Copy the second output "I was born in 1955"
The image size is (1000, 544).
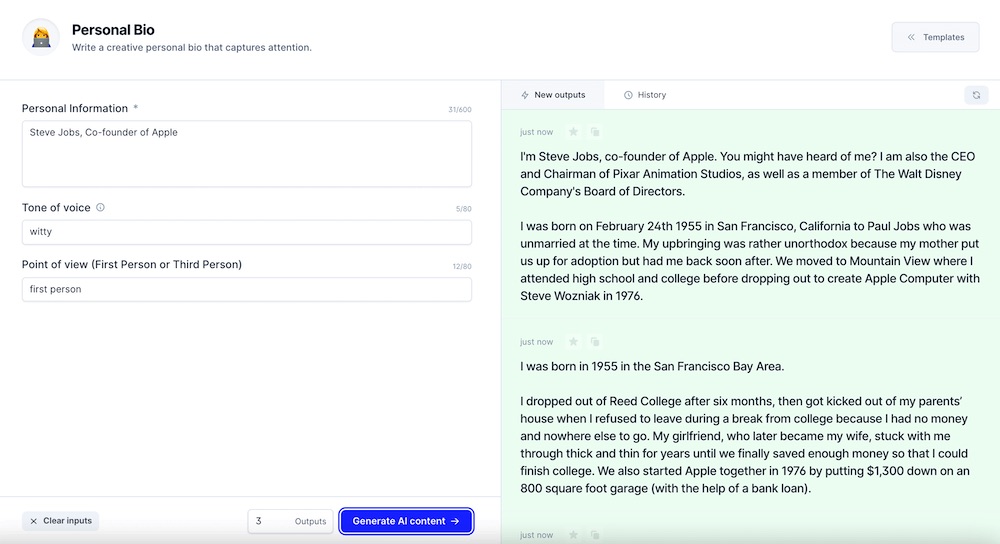coord(595,342)
